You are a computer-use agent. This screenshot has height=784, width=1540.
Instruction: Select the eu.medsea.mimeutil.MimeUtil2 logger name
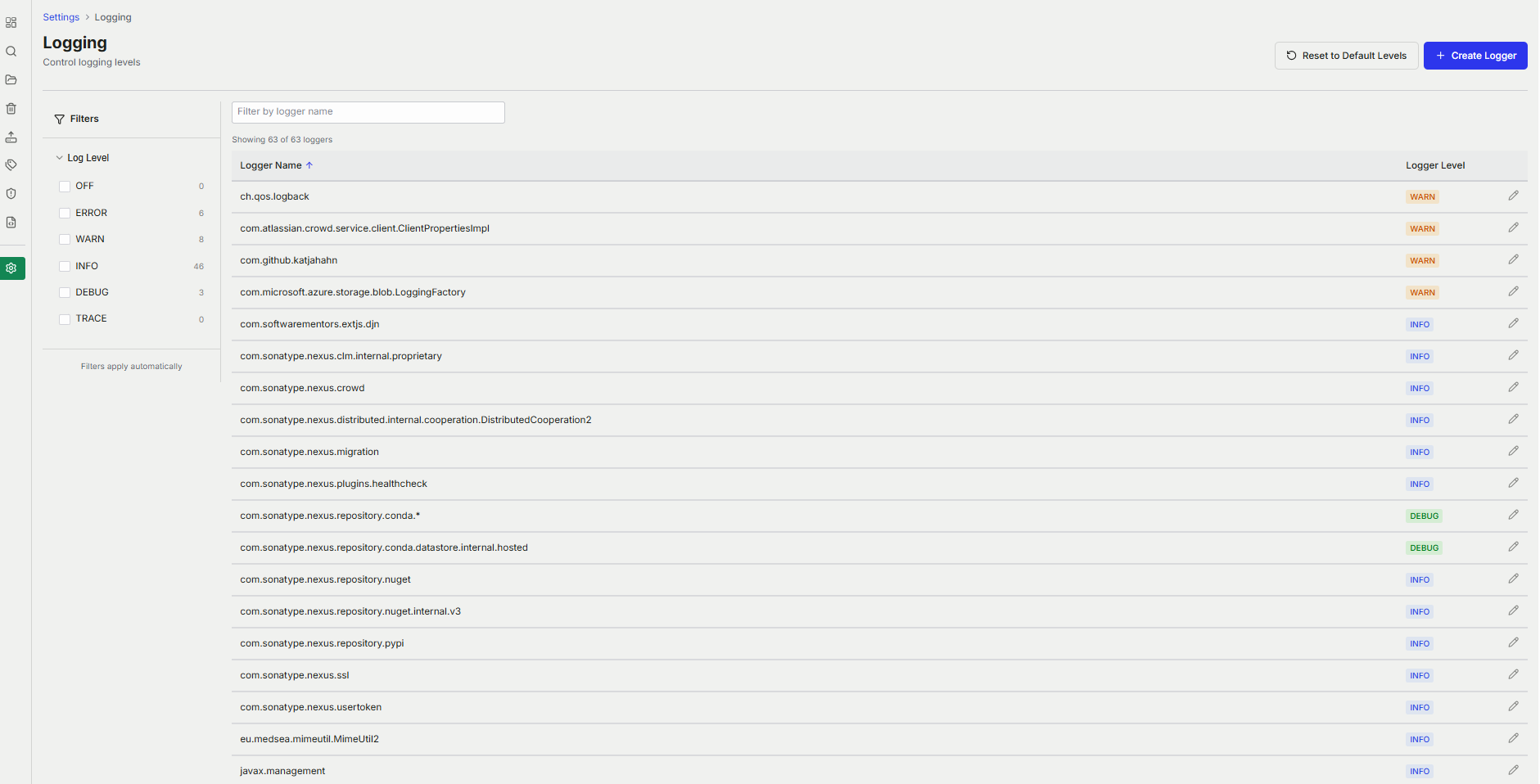[x=309, y=739]
